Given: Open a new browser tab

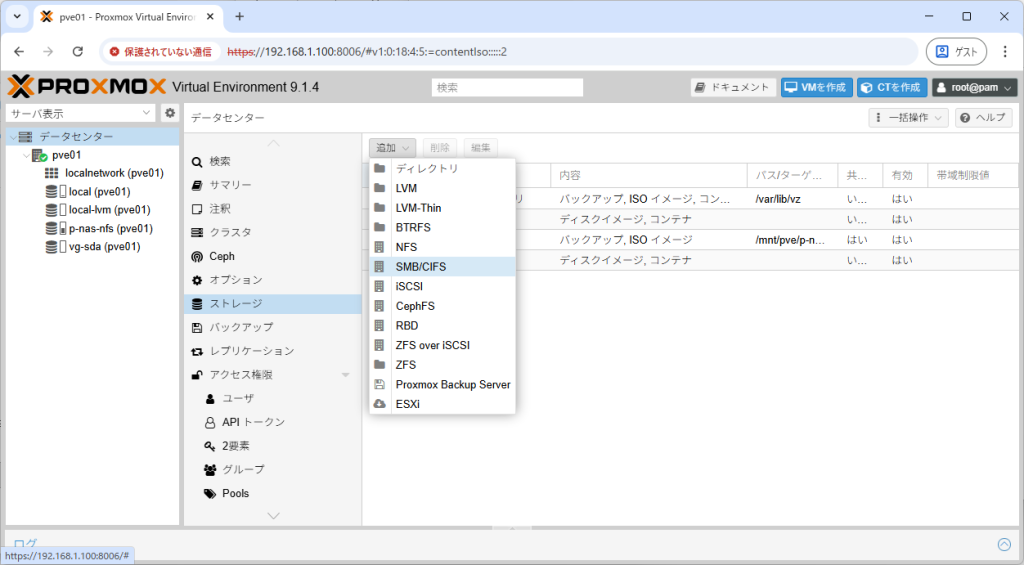Looking at the screenshot, I should pos(239,17).
